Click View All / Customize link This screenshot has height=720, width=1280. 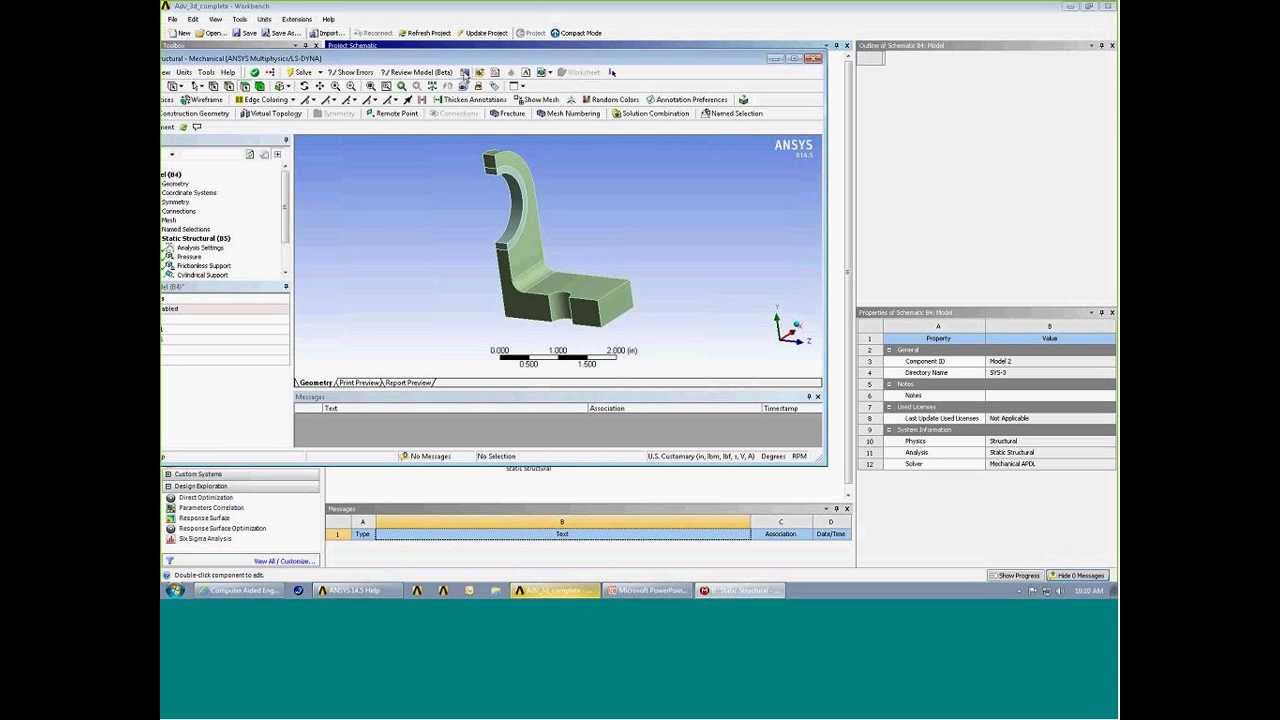284,561
